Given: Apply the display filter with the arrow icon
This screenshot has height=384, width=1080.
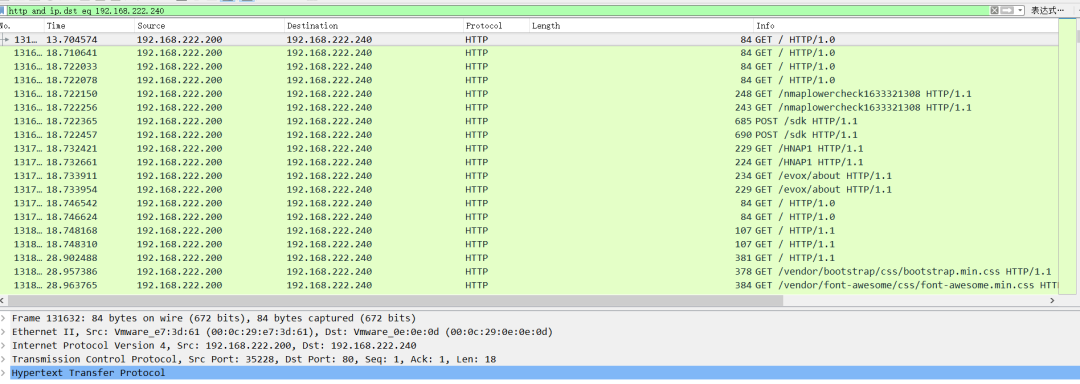Looking at the screenshot, I should pyautogui.click(x=1006, y=10).
